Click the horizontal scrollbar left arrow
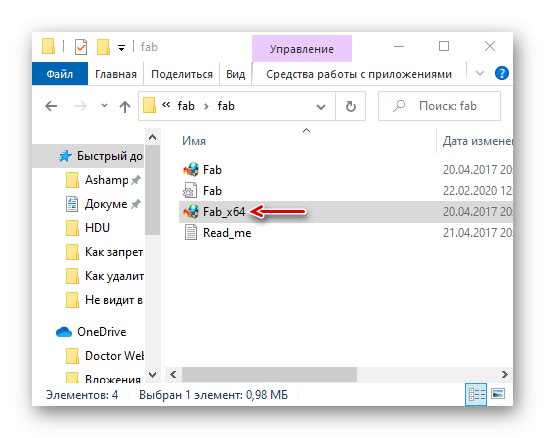Viewport: 545px width, 438px height. (x=173, y=374)
